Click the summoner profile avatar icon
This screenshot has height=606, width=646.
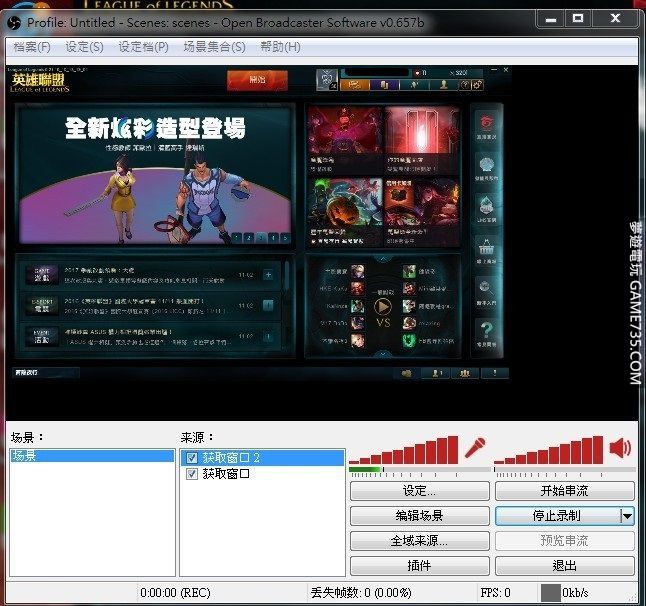point(327,79)
